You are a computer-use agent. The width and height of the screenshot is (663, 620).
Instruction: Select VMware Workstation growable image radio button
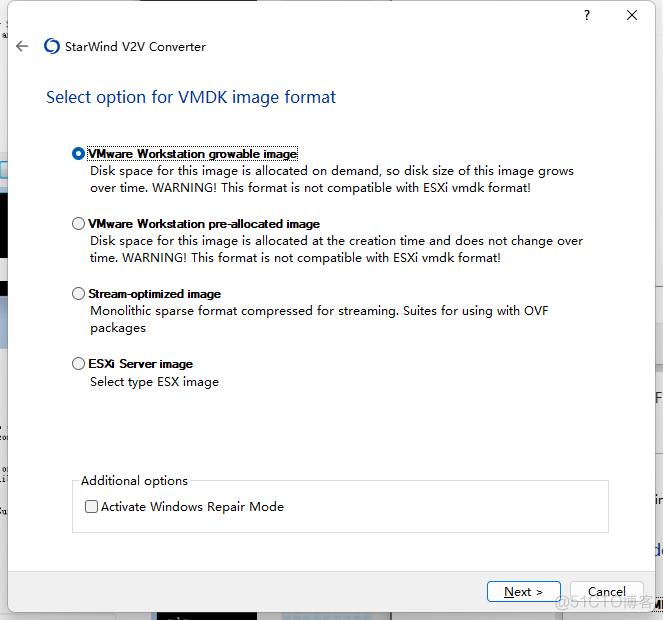tap(79, 154)
